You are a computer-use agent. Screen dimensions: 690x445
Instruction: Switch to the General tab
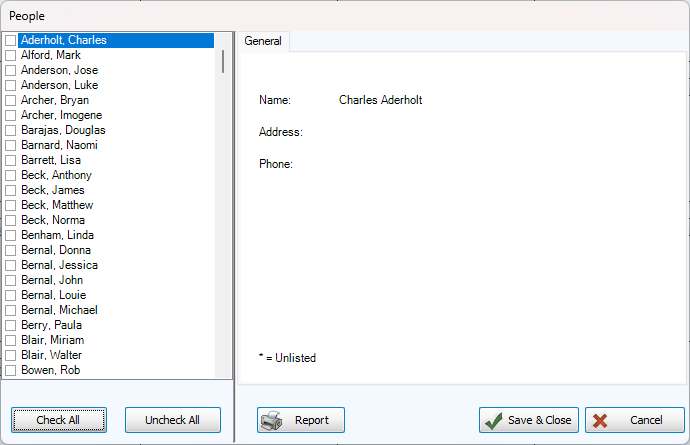tap(263, 41)
